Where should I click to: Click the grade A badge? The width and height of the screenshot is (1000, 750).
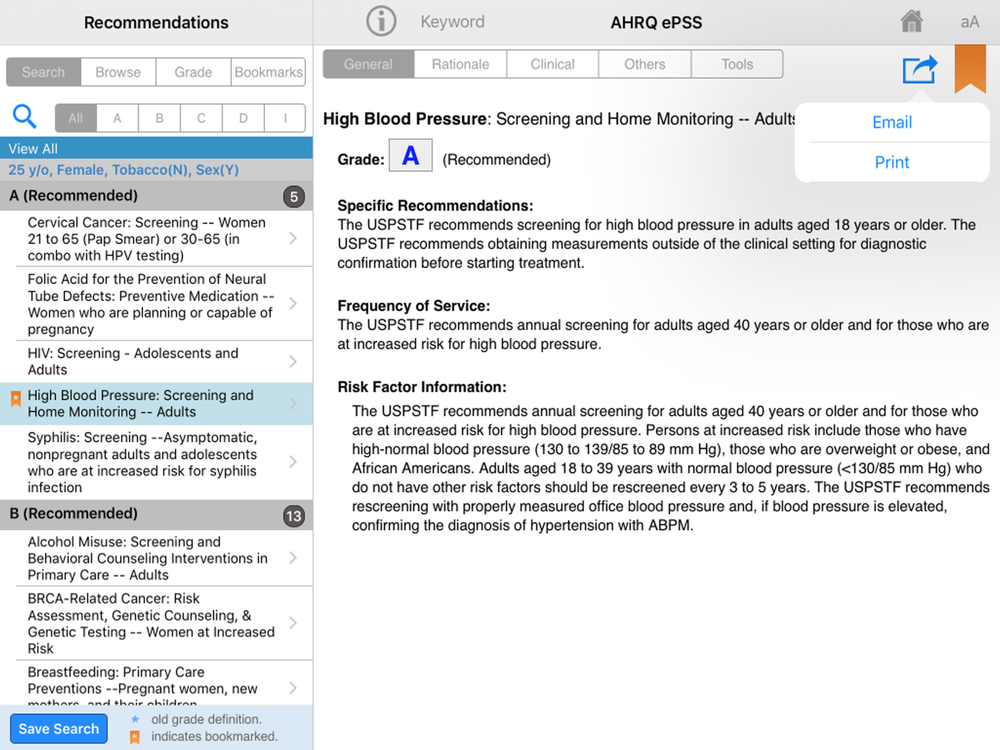click(x=411, y=156)
